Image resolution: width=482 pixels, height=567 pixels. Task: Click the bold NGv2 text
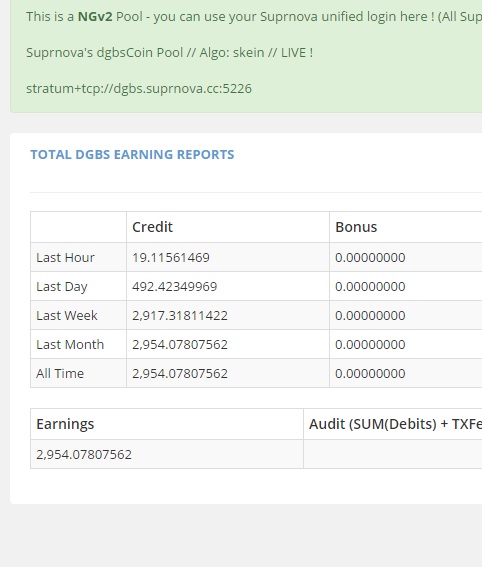coord(95,17)
